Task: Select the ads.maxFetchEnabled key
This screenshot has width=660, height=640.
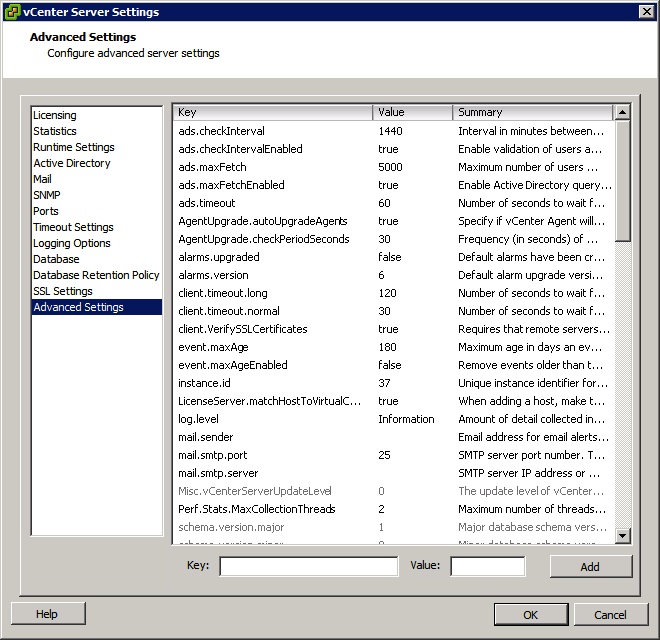Action: click(x=232, y=185)
